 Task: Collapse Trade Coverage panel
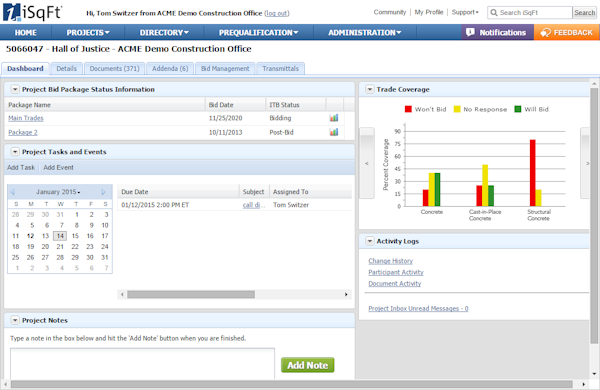coord(370,89)
